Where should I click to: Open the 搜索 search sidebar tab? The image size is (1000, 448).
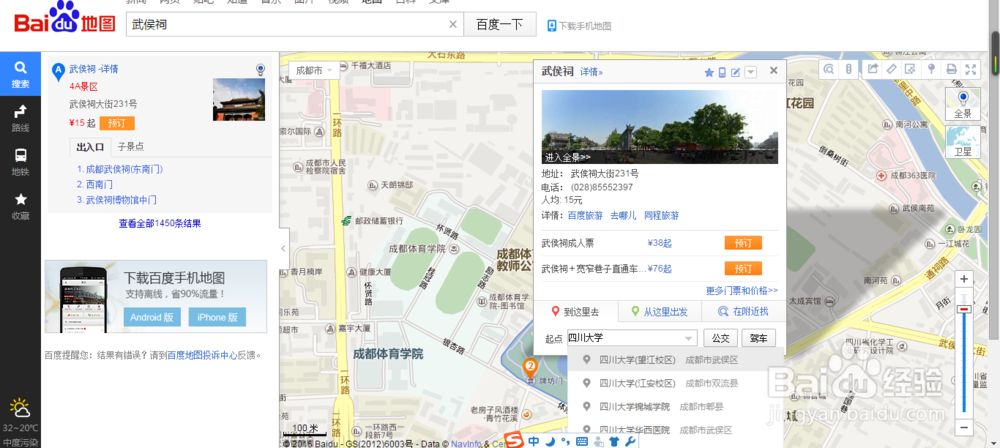coord(20,74)
